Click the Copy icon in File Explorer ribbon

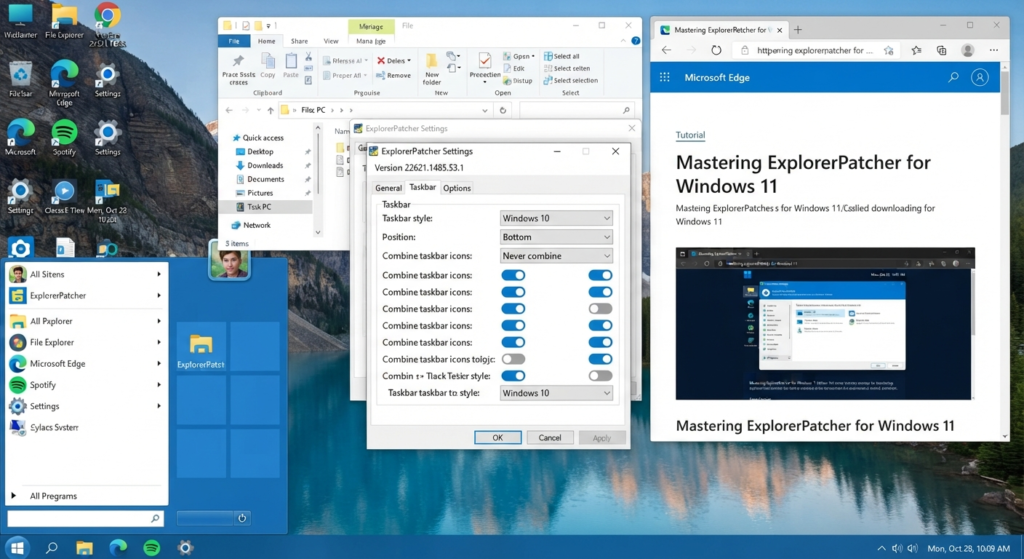click(268, 61)
